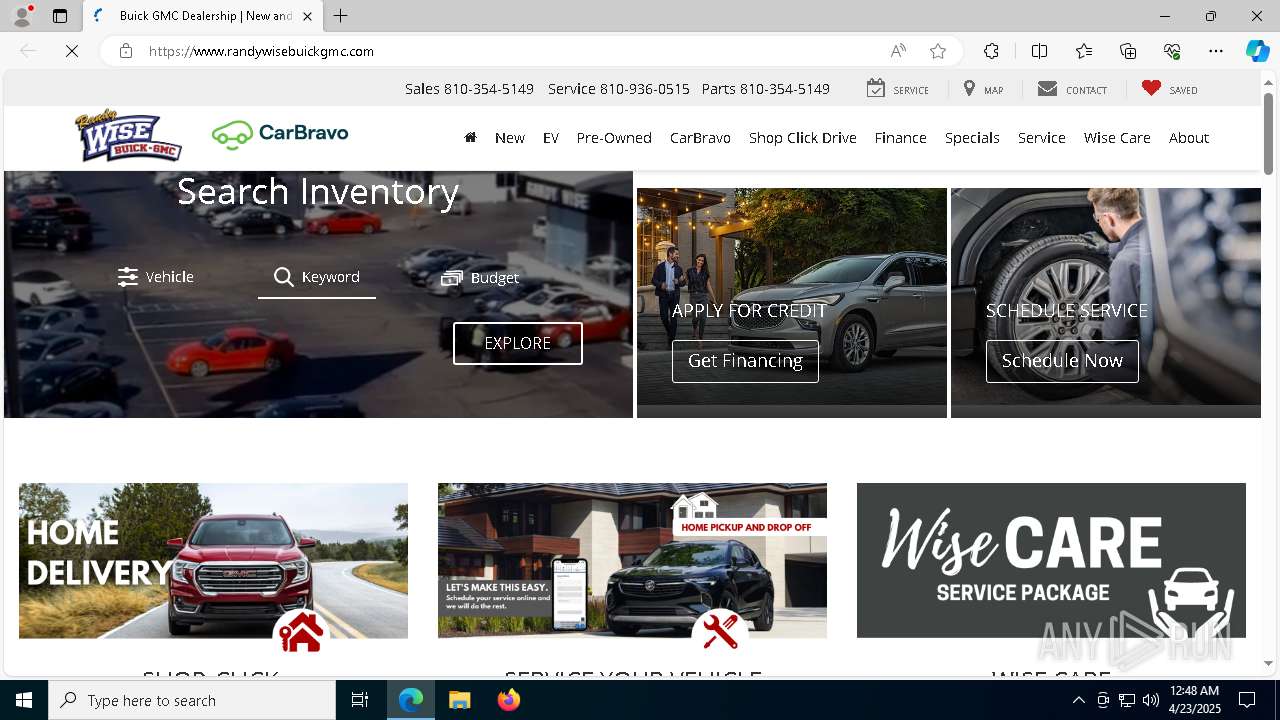Open the Pre-Owned menu

click(614, 138)
